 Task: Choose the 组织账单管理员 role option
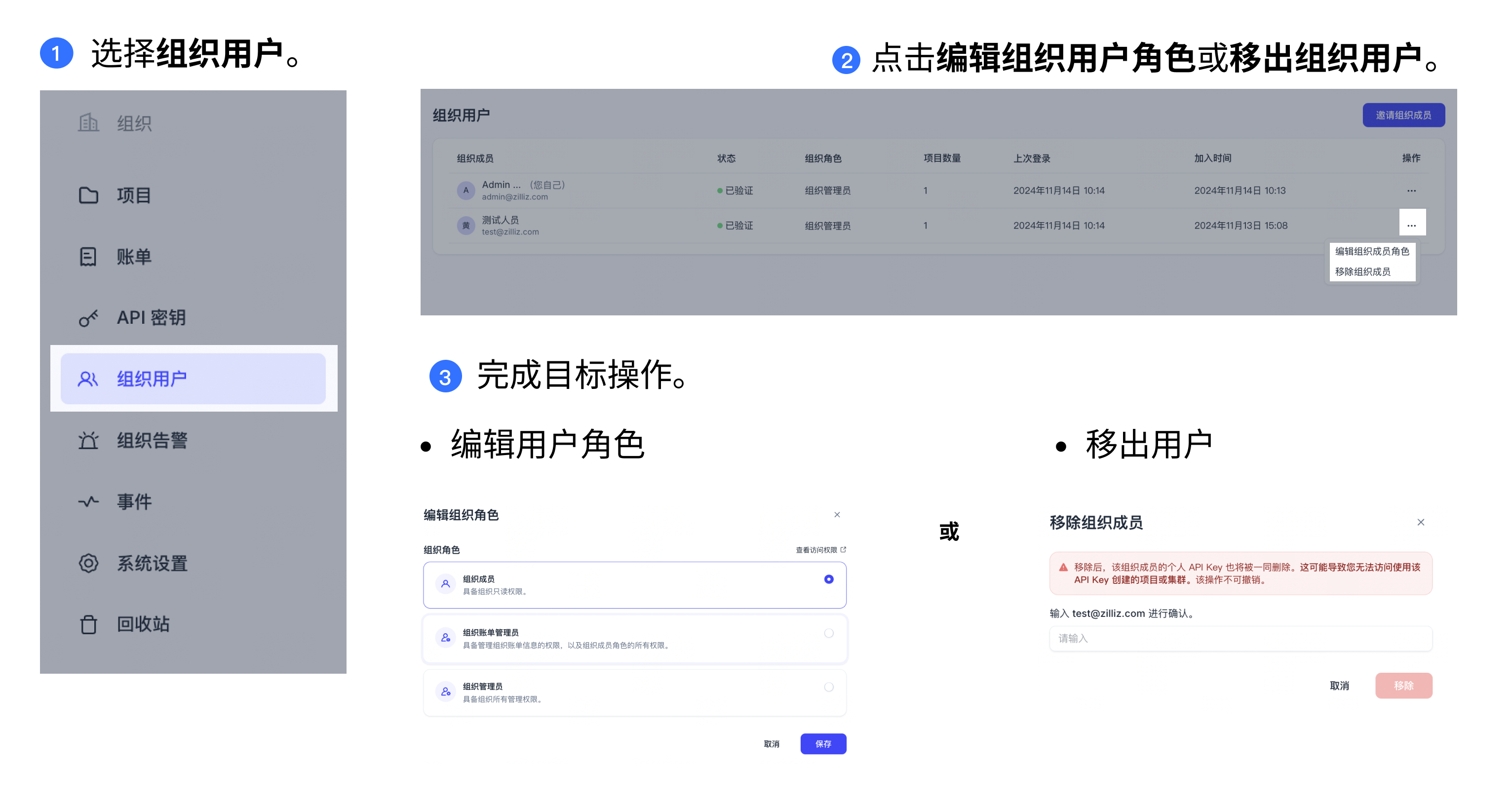pyautogui.click(x=828, y=633)
